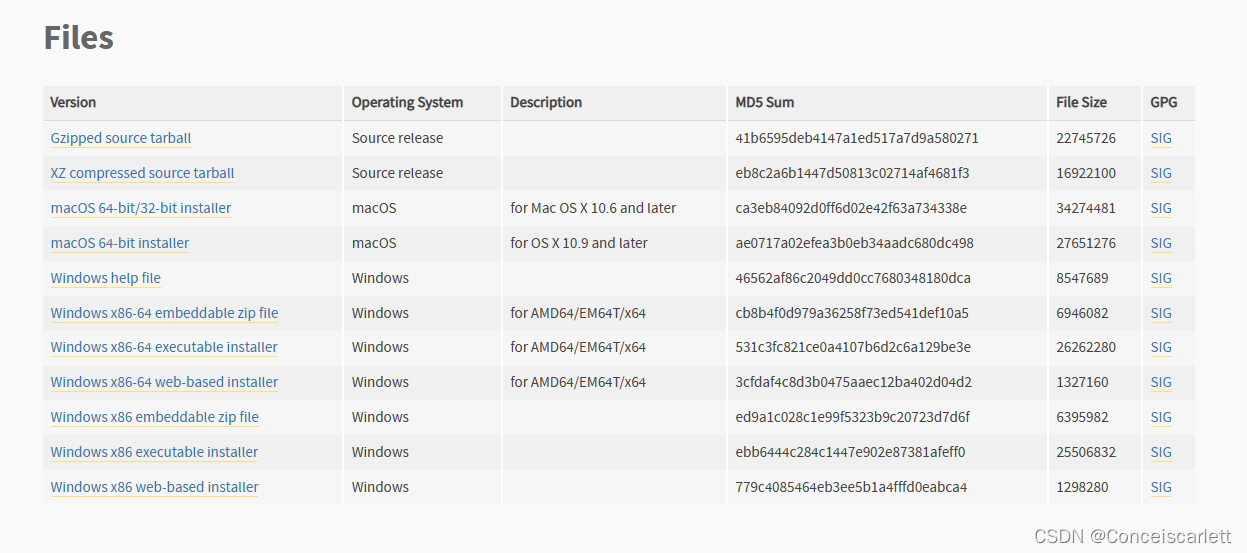Click SIG for Windows x86 web-based installer
The image size is (1247, 553).
(x=1160, y=487)
